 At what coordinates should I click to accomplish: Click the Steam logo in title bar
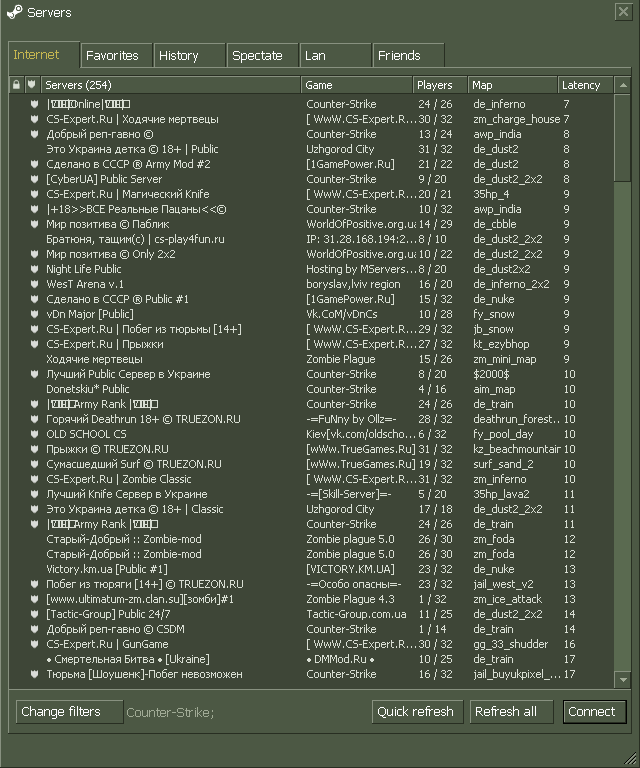tap(15, 12)
